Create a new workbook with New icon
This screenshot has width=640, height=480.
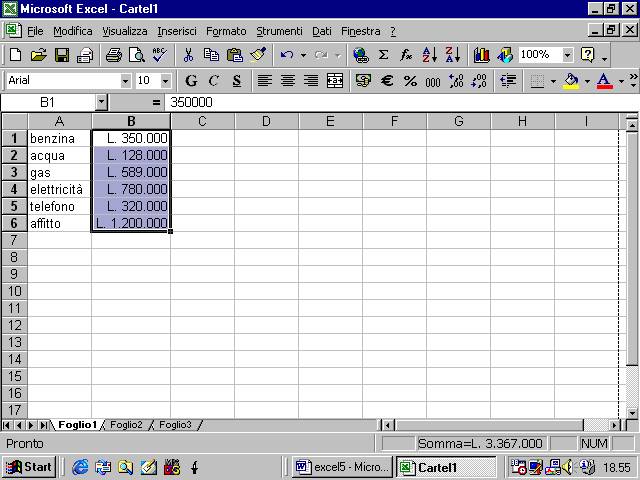16,55
